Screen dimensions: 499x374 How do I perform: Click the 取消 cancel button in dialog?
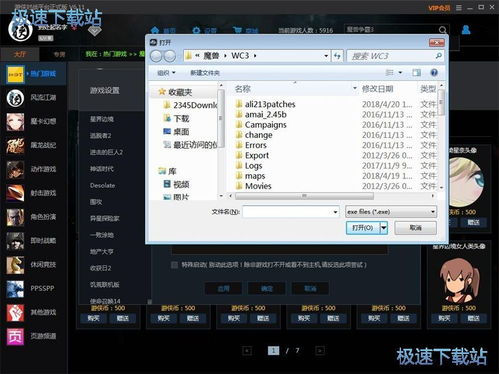pyautogui.click(x=415, y=228)
